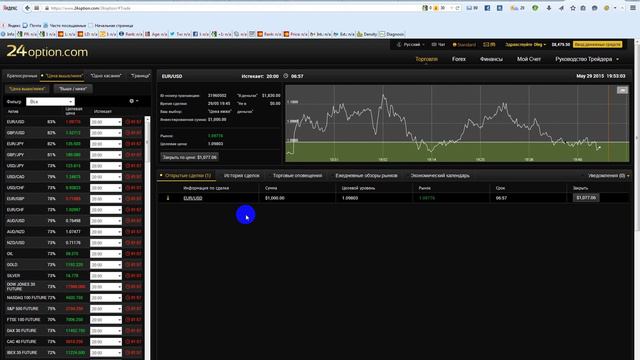
Task: Click the yellow deposit funds button
Action: [x=598, y=44]
